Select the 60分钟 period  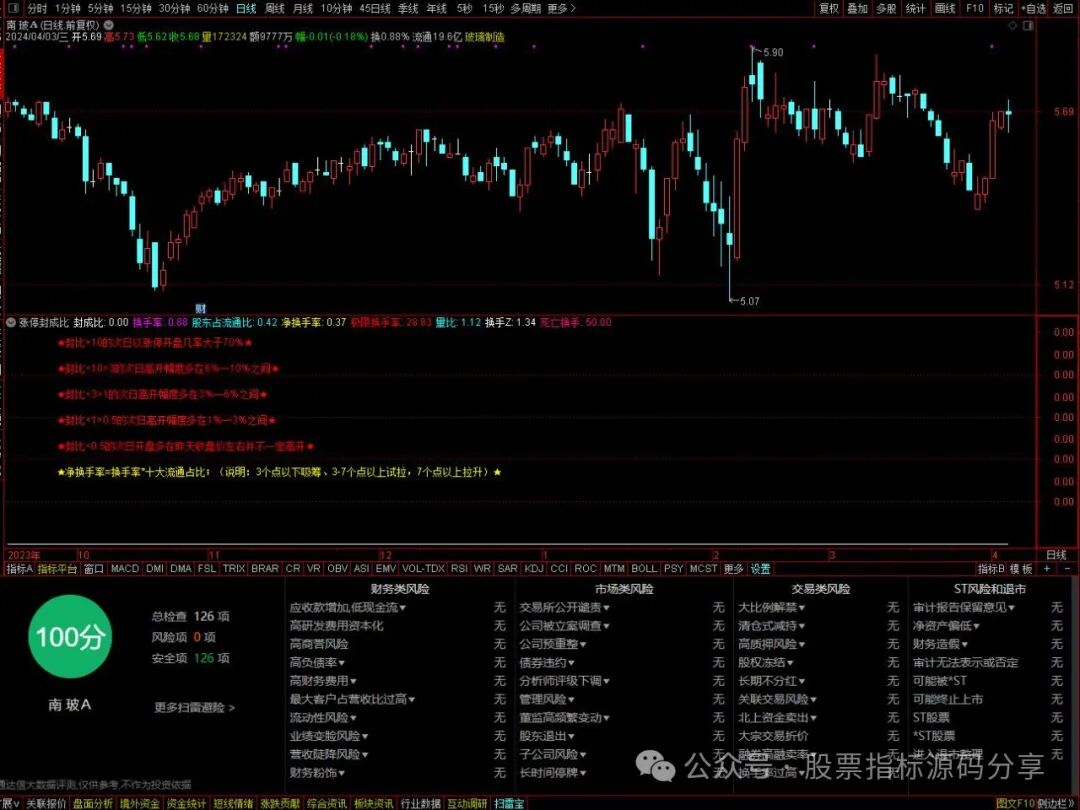coord(213,8)
